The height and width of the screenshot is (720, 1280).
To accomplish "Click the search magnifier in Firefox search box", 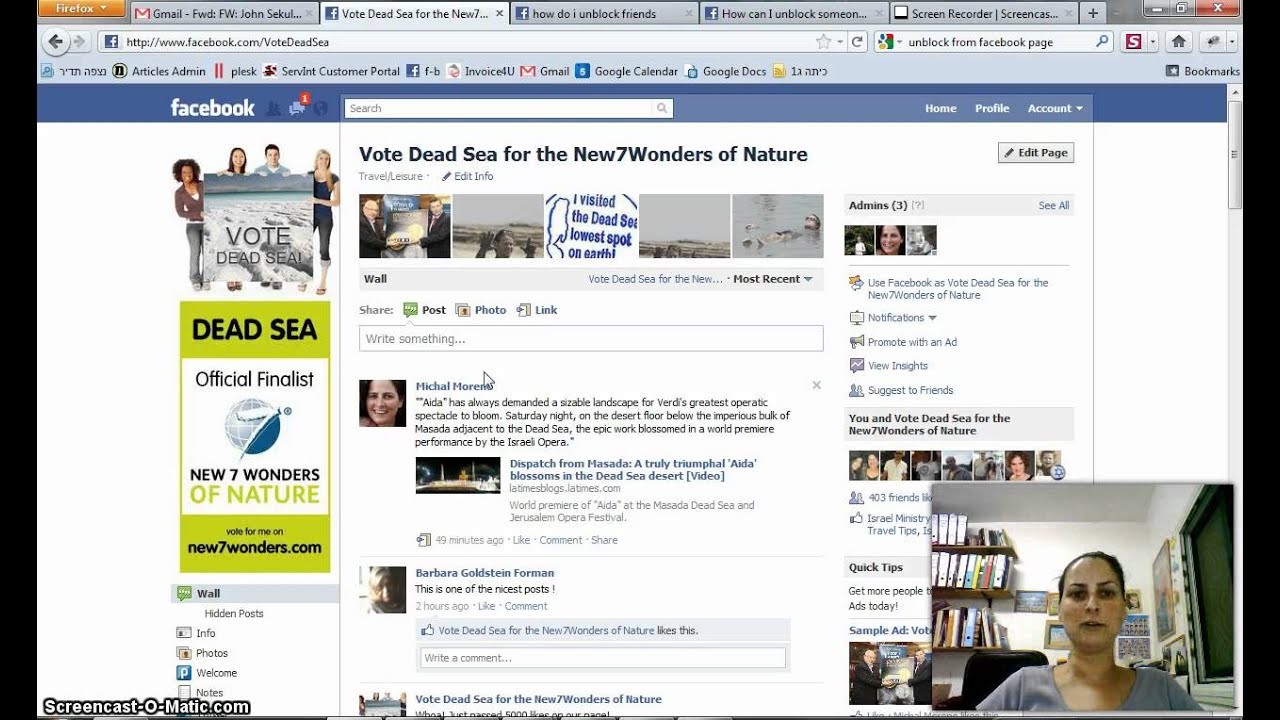I will pos(1102,42).
